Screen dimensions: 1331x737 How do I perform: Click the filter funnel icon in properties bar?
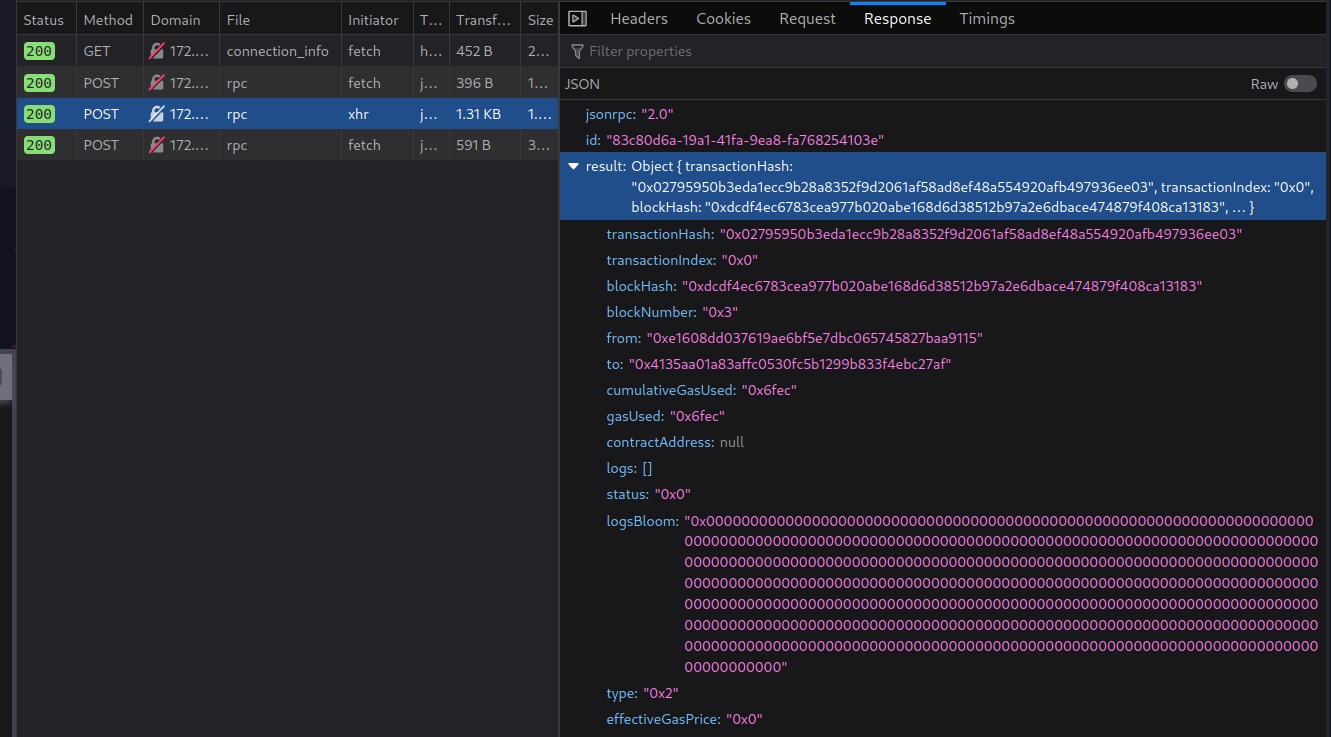(576, 51)
